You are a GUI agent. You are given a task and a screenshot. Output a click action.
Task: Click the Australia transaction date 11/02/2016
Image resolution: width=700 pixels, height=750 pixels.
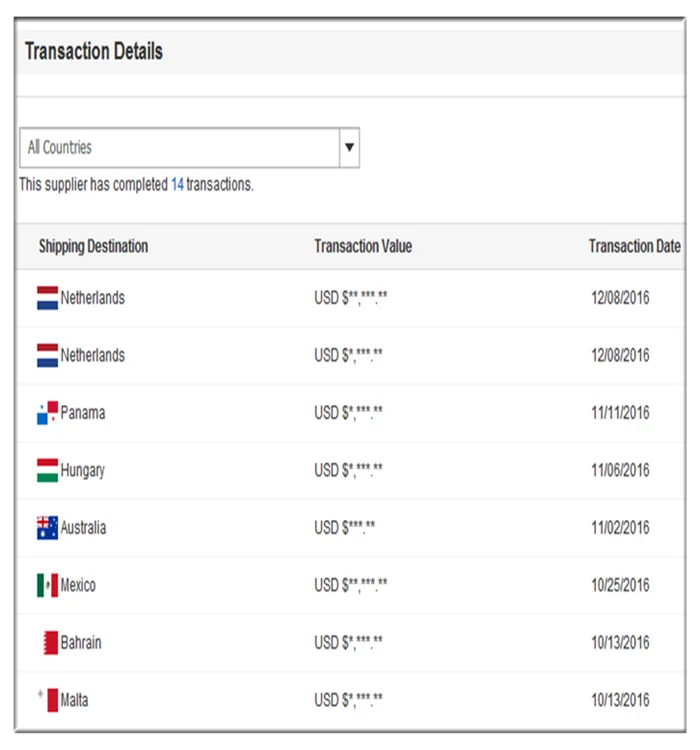tap(620, 528)
